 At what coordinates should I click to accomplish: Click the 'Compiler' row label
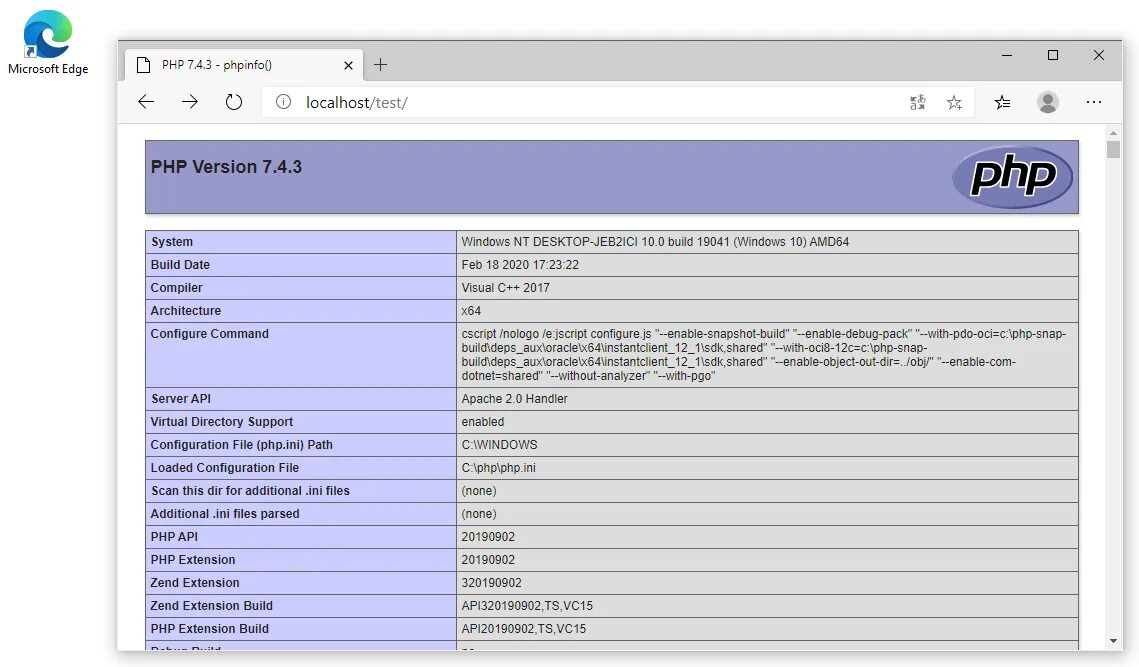[177, 288]
